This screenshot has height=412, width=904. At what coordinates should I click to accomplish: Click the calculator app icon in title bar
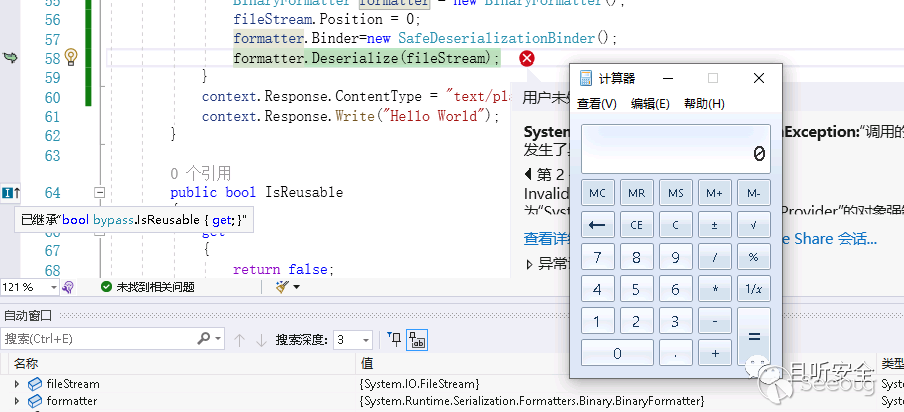pyautogui.click(x=585, y=78)
